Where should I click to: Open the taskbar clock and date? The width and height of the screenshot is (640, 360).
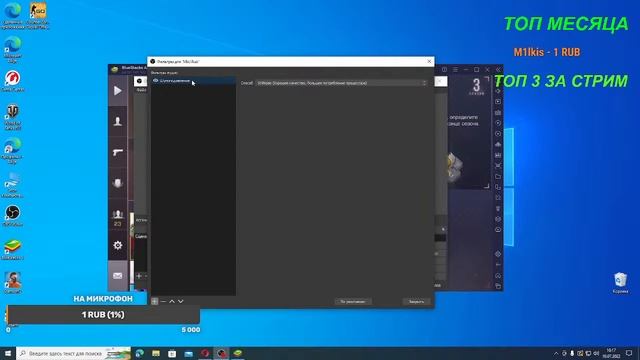(611, 353)
